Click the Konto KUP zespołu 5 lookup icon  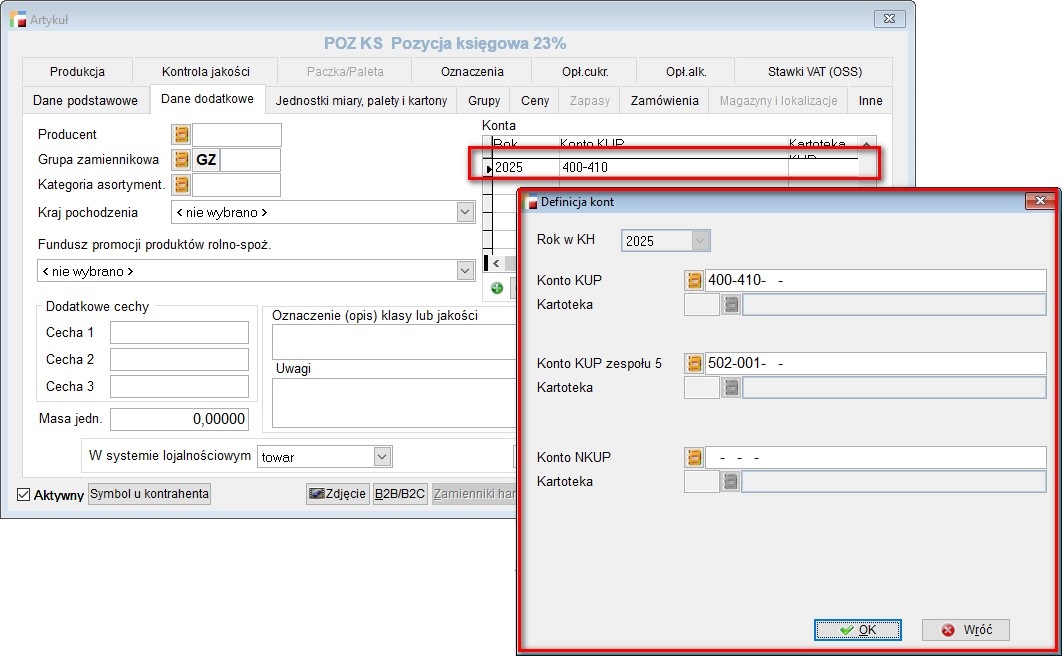click(x=694, y=363)
